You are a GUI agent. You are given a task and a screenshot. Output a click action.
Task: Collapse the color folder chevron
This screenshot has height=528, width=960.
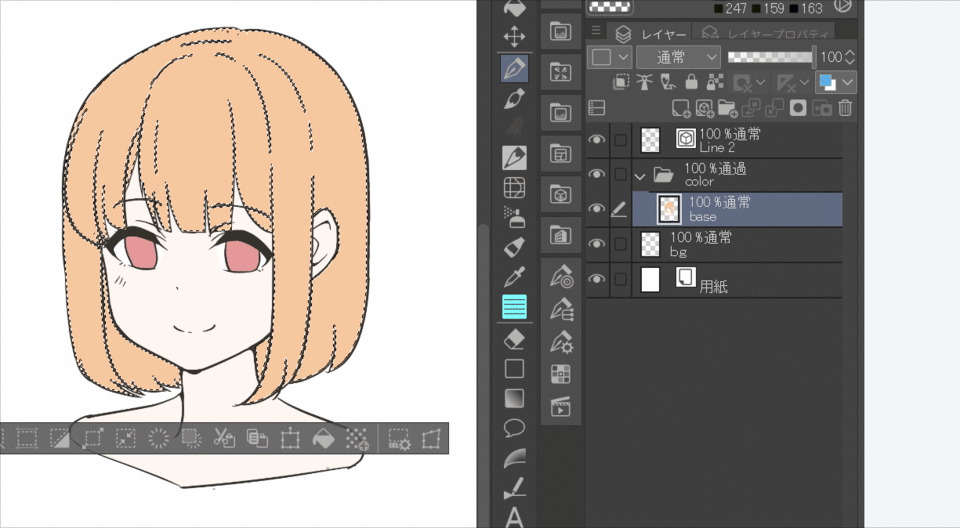[640, 177]
